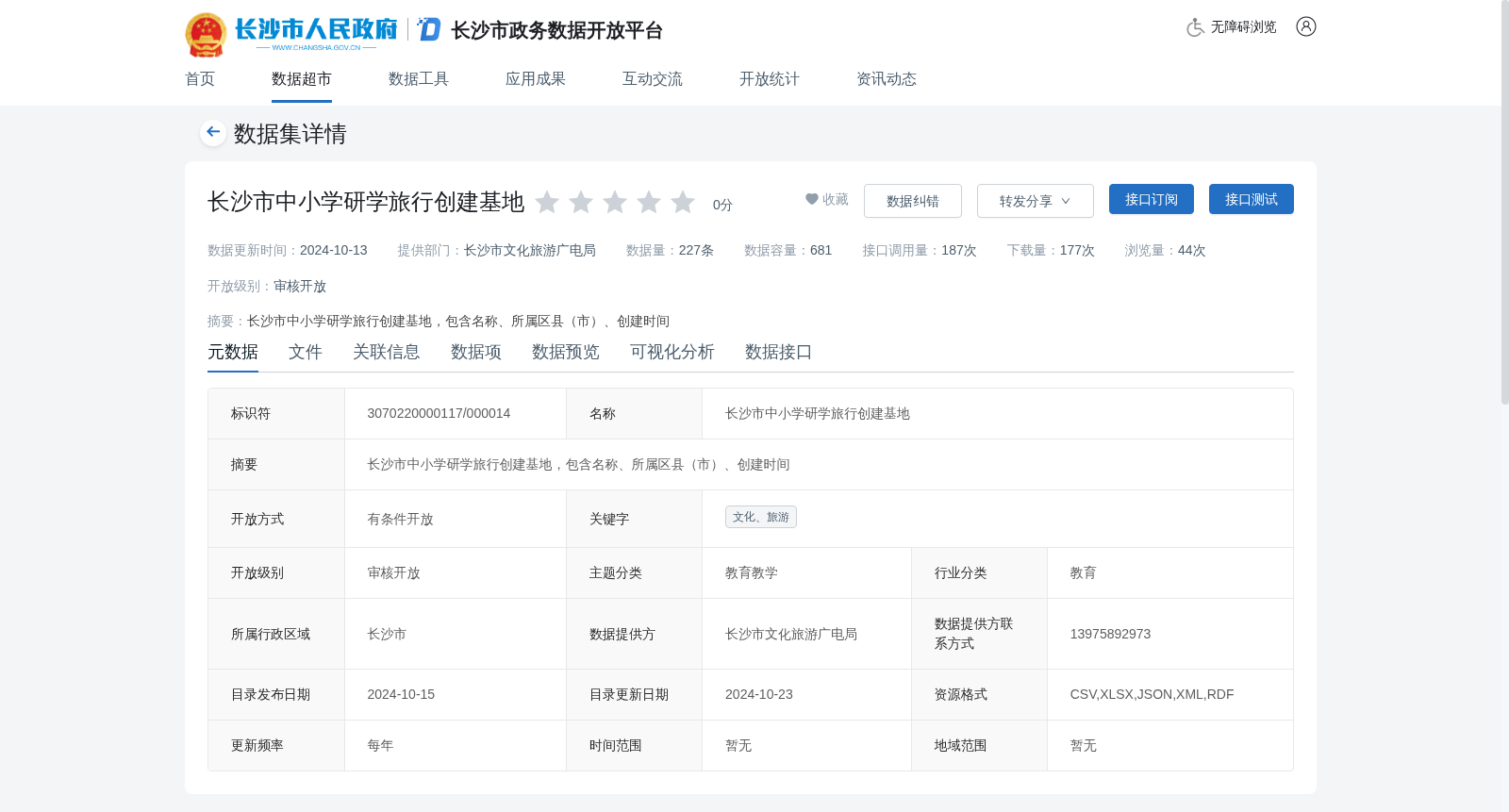Switch to the 元数据 tab
Screen dimensions: 1509x812
[233, 352]
